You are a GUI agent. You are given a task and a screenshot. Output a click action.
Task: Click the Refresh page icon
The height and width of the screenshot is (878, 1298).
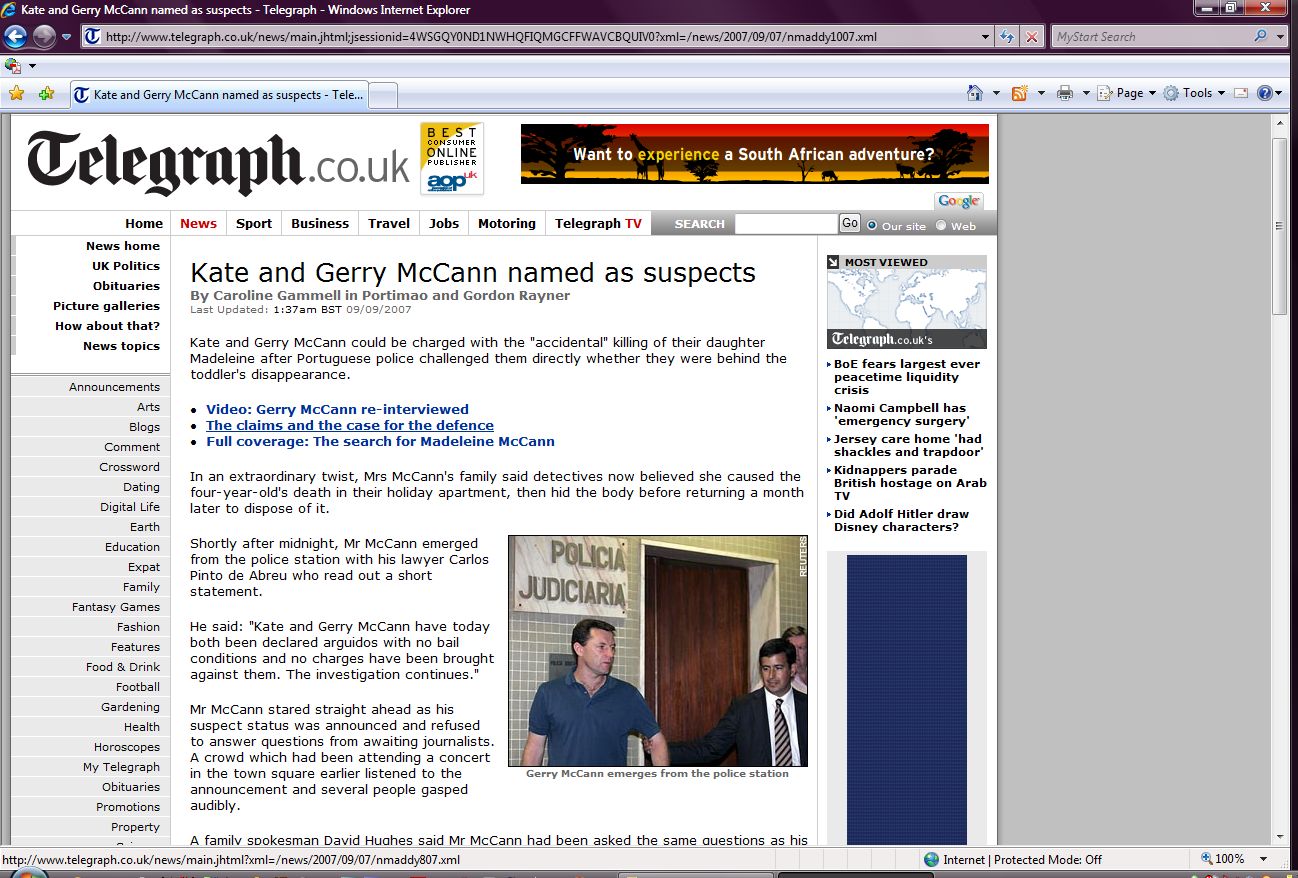1008,37
